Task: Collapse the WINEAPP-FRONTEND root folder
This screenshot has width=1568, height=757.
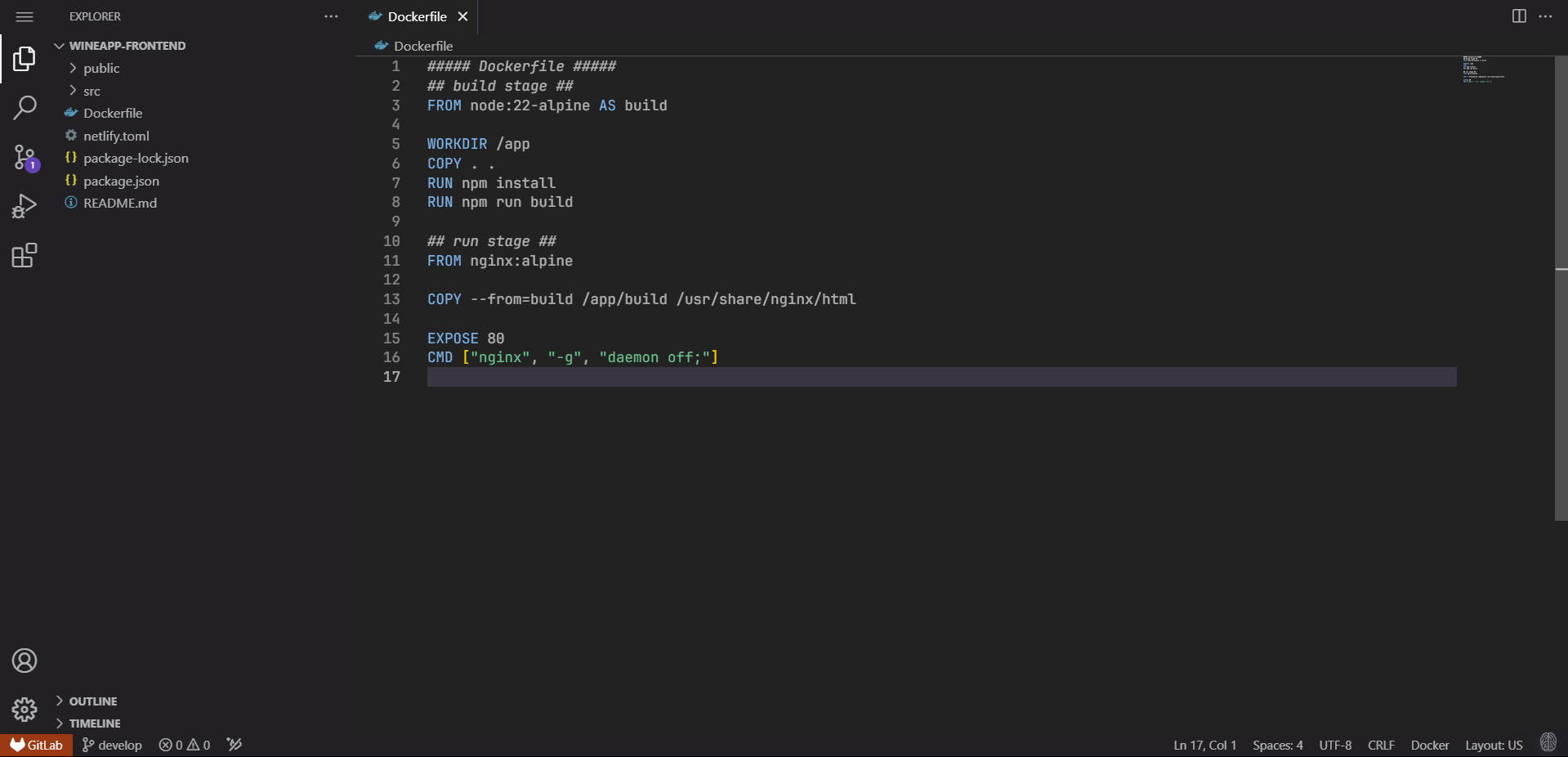Action: (127, 46)
